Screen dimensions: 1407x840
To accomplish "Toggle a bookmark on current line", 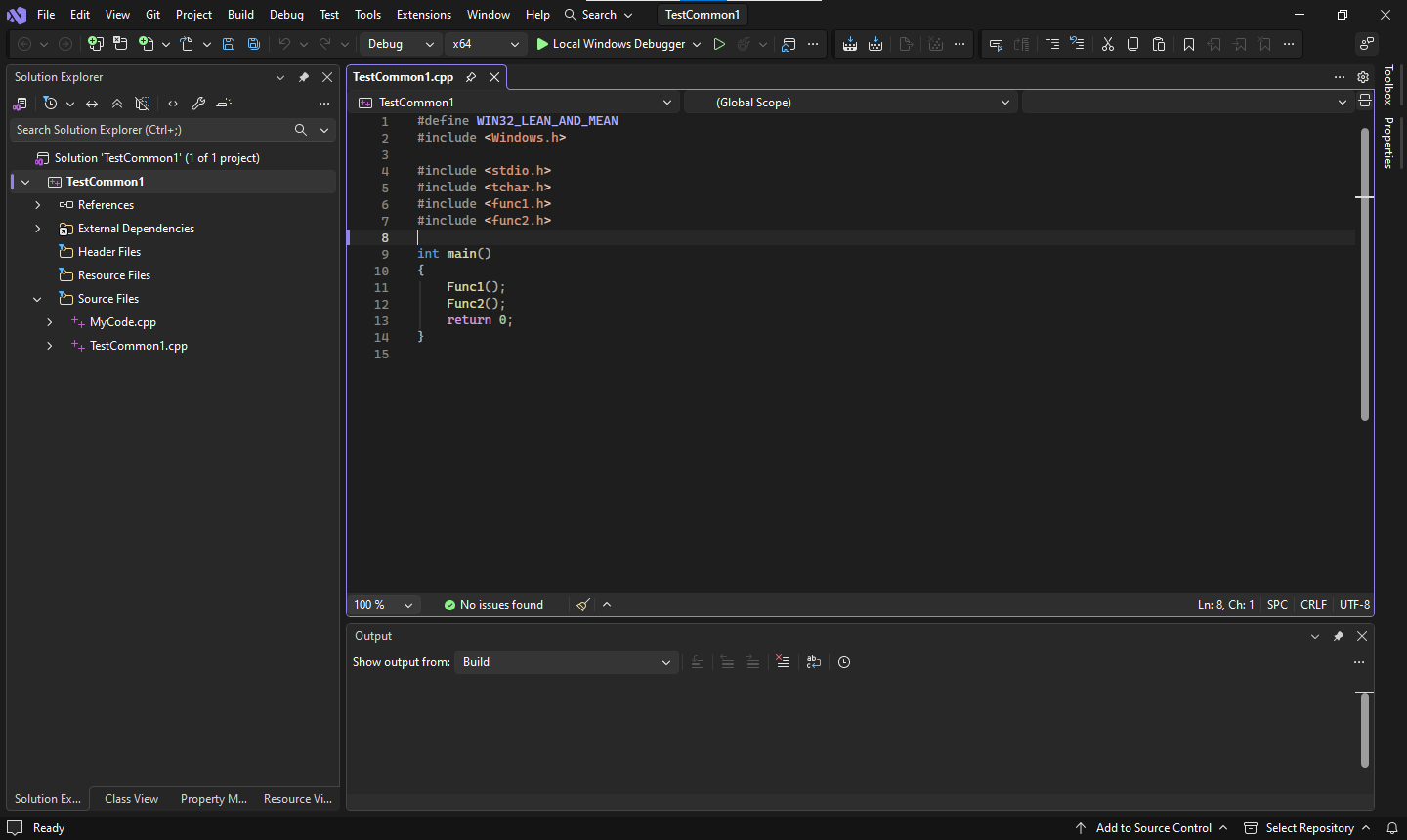I will [x=1189, y=44].
